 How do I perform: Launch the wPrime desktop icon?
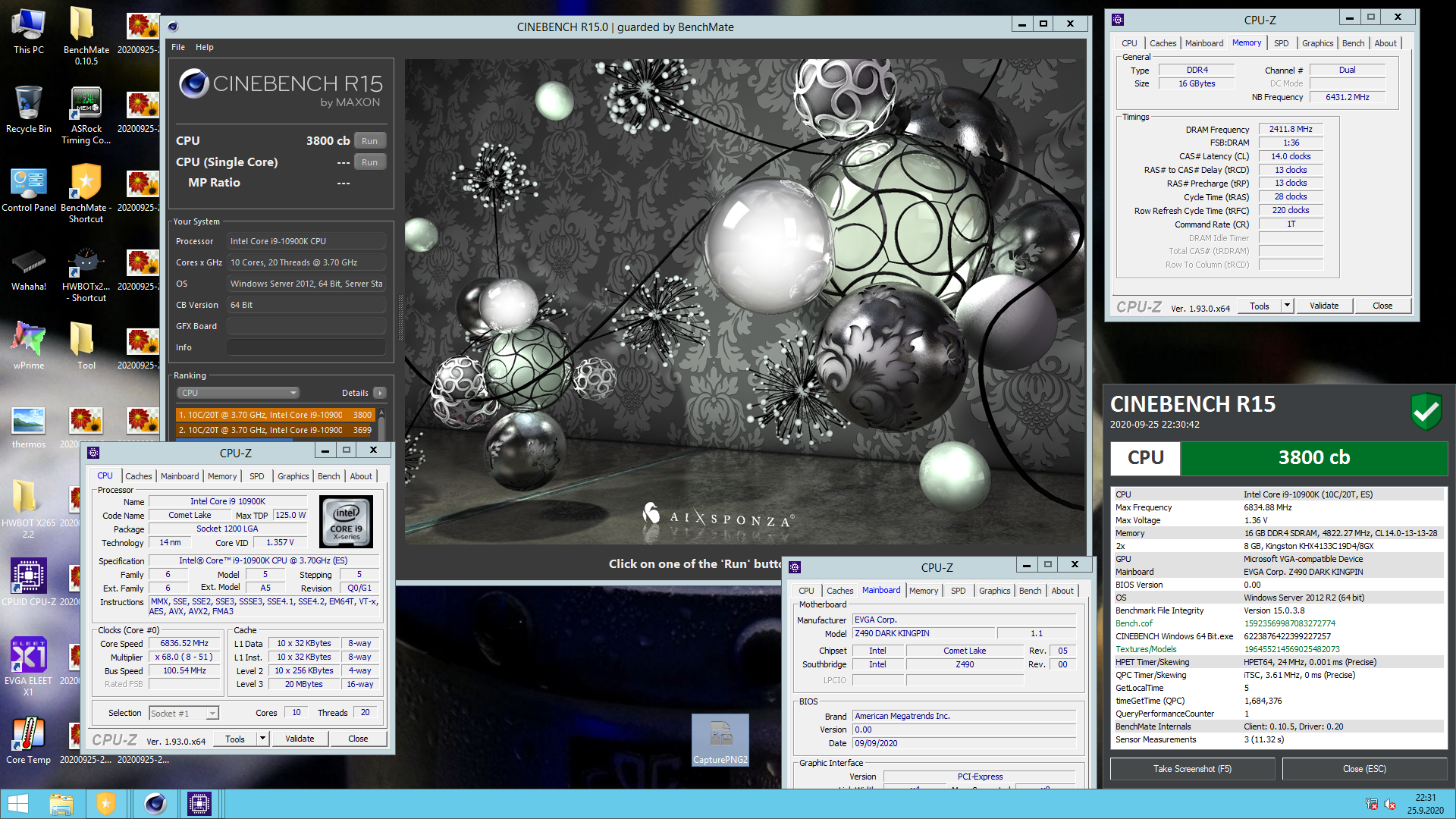(29, 346)
